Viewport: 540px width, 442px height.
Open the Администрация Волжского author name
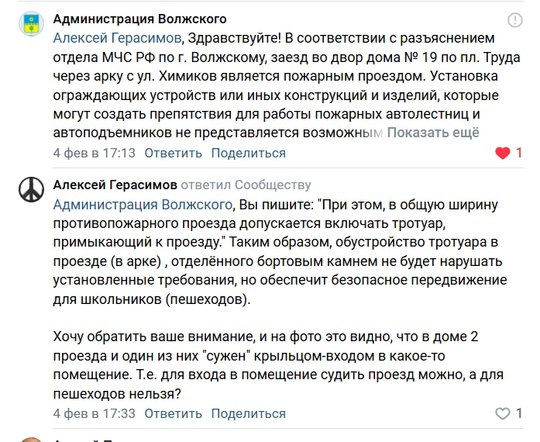tap(140, 19)
